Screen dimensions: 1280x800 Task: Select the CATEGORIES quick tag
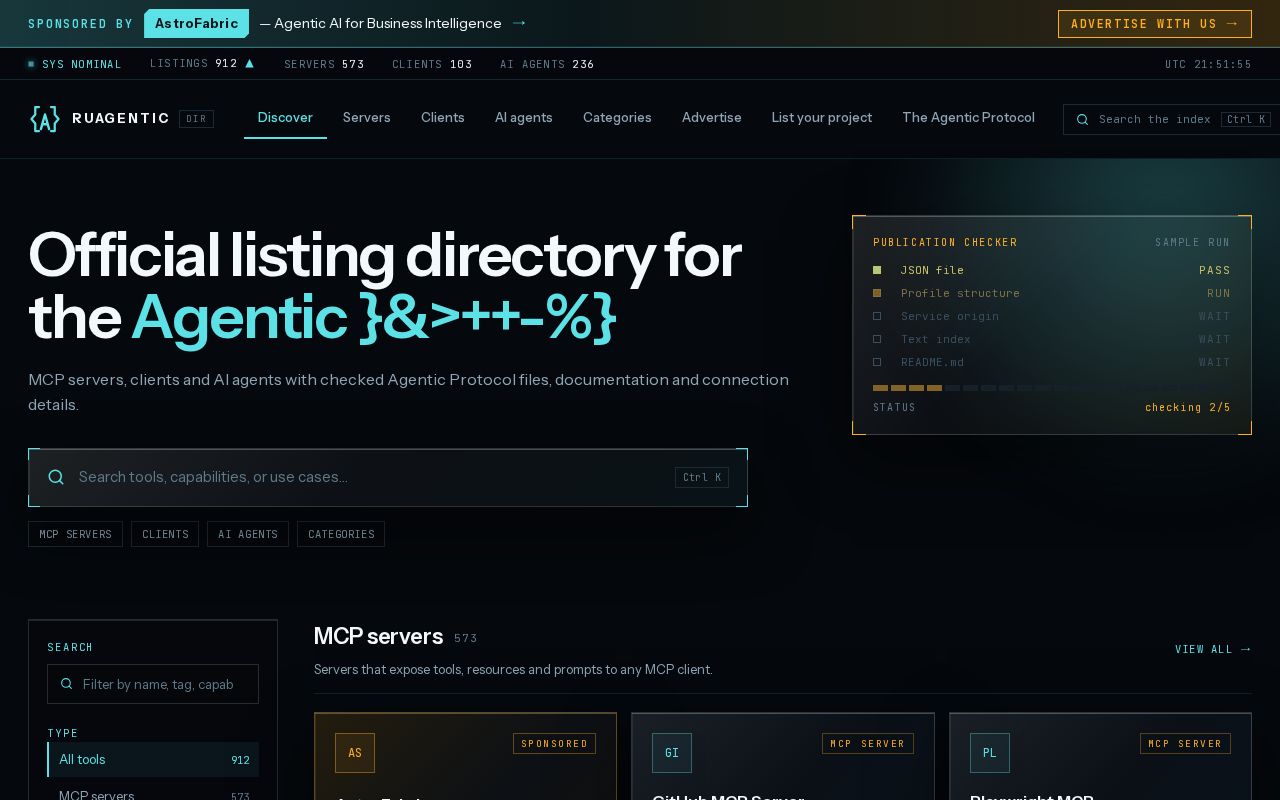click(341, 534)
